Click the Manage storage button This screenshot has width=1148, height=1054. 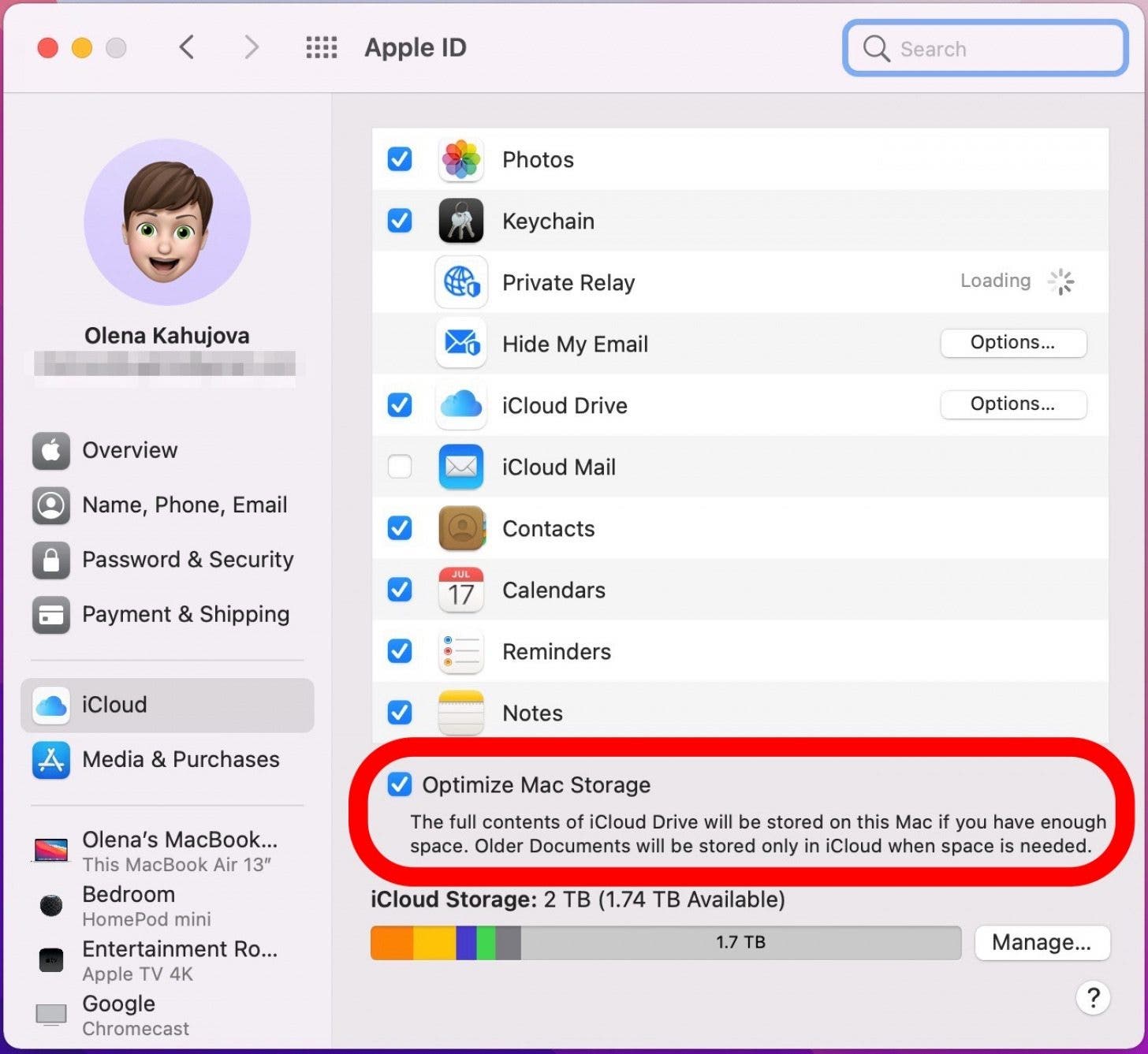[1041, 943]
